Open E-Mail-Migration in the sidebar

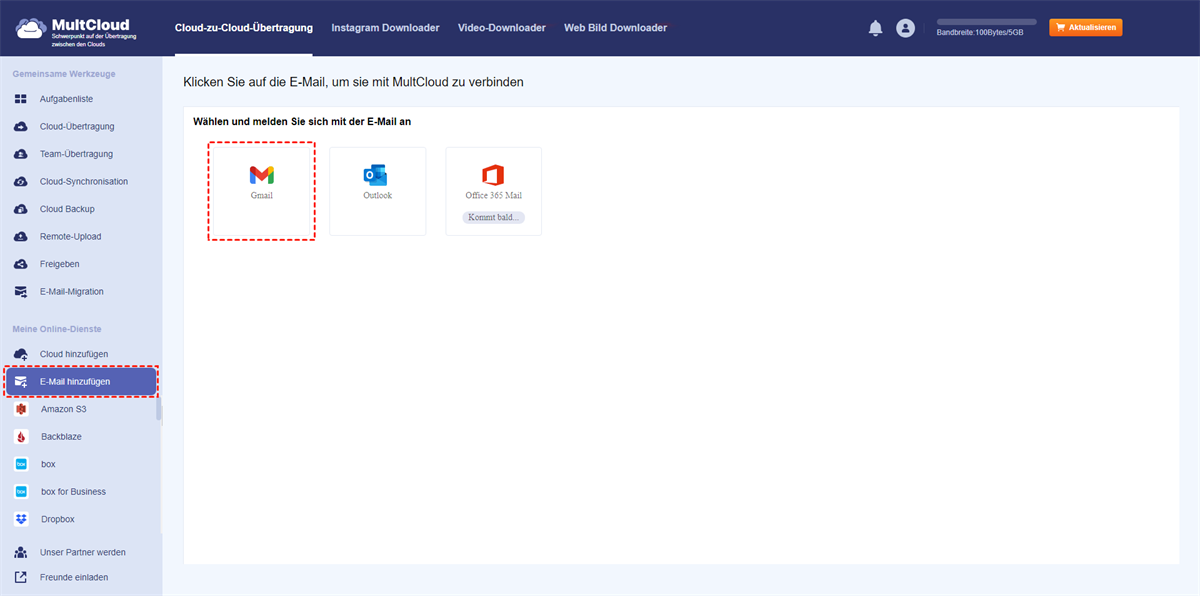[72, 292]
